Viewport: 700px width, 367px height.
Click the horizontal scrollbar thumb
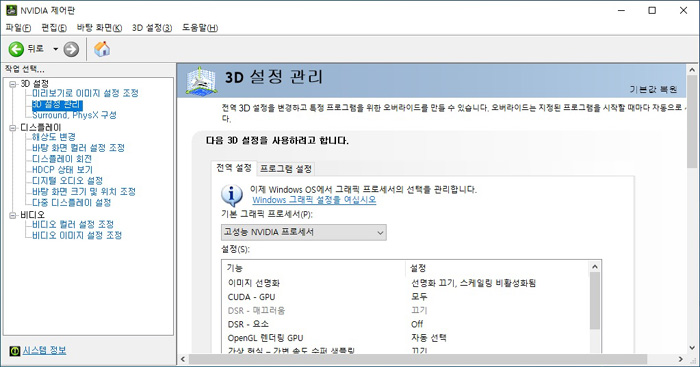pos(417,359)
